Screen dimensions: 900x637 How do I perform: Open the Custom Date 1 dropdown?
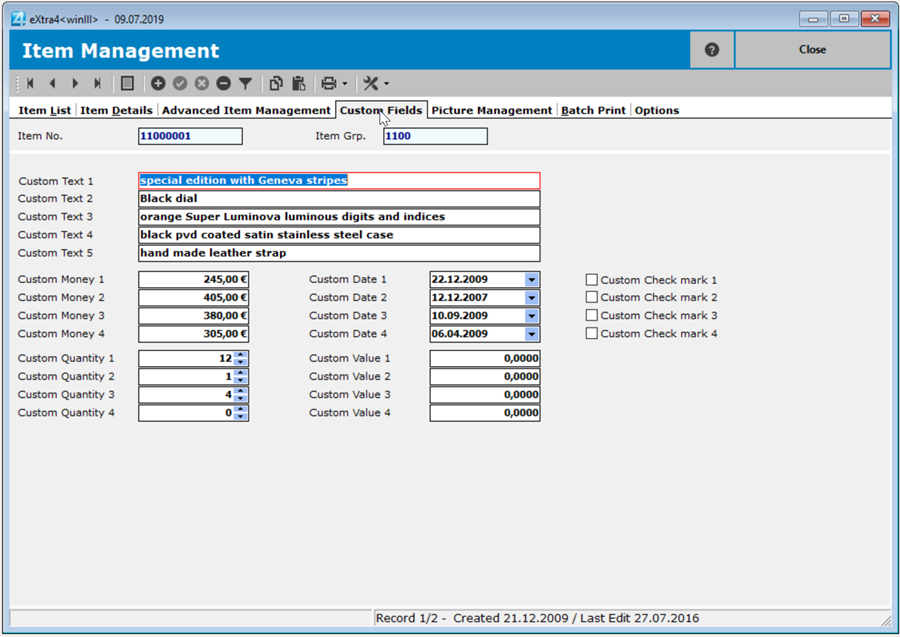[x=532, y=280]
